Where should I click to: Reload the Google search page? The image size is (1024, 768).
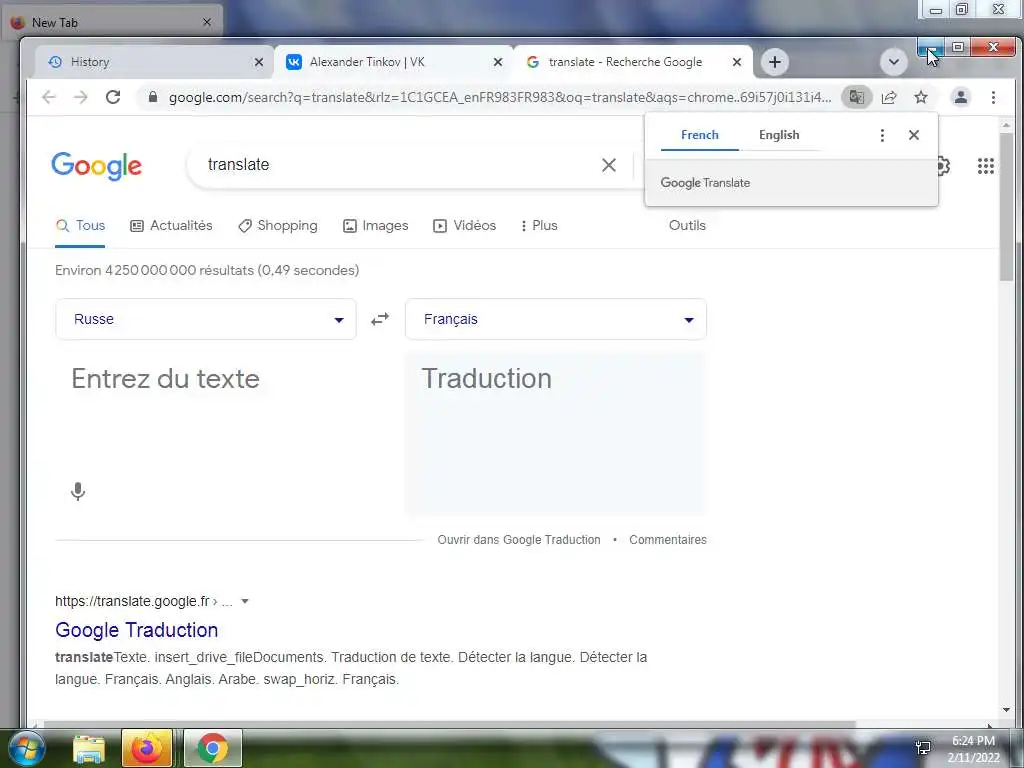click(x=113, y=97)
